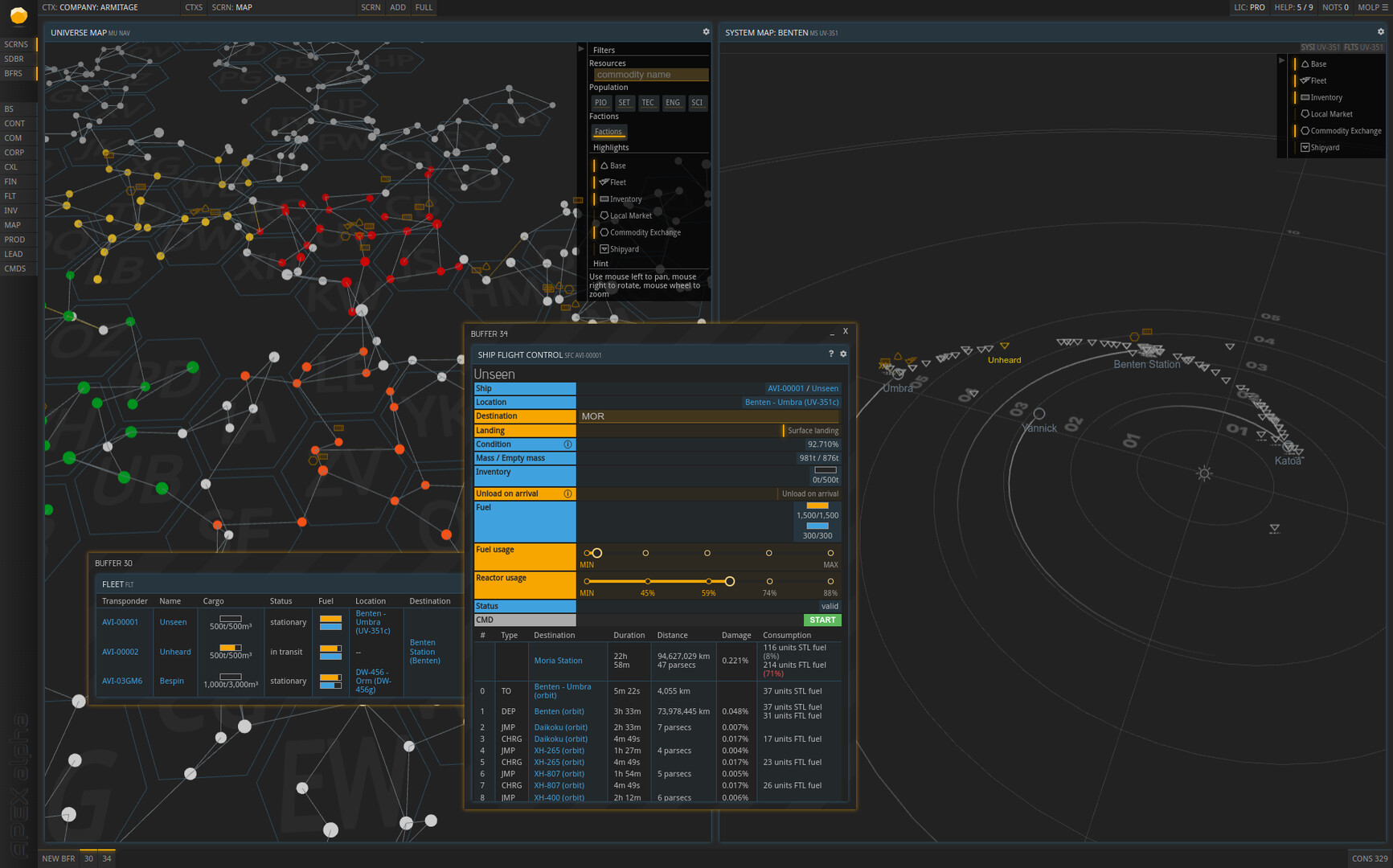Viewport: 1393px width, 868px height.
Task: Click the commodity name search field
Action: [650, 74]
